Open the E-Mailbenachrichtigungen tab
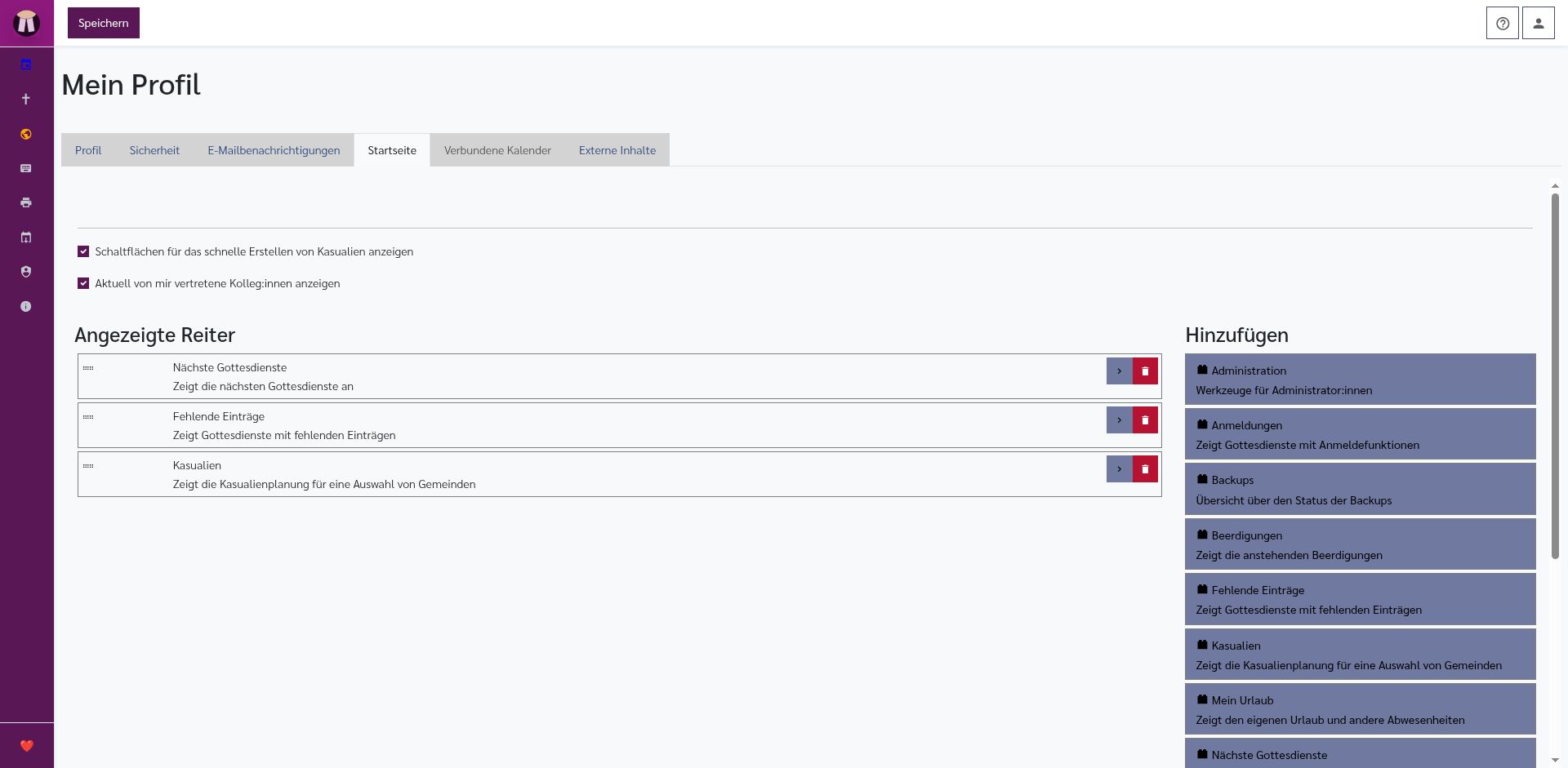Viewport: 1568px width, 768px height. (x=274, y=150)
